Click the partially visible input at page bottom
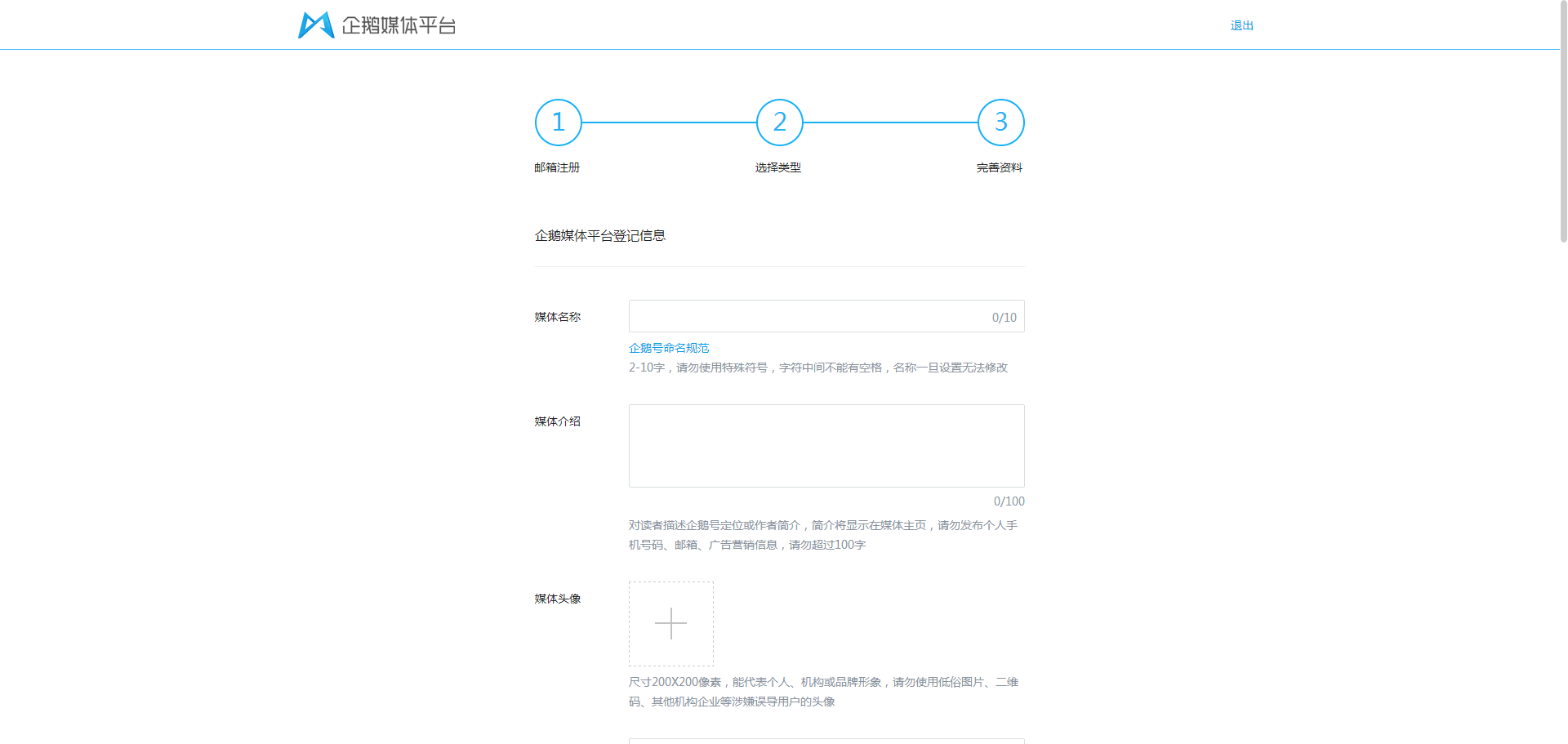This screenshot has height=744, width=1568. click(826, 741)
